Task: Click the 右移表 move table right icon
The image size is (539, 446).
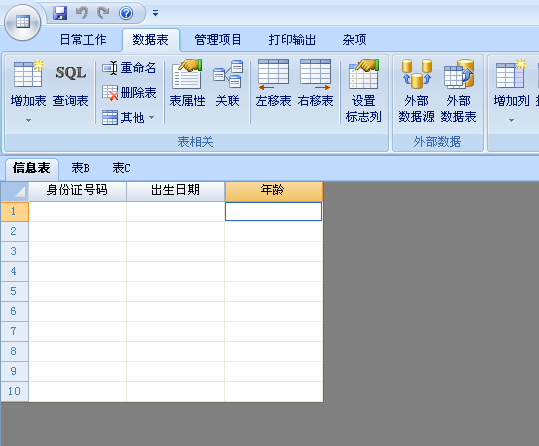Action: click(315, 74)
